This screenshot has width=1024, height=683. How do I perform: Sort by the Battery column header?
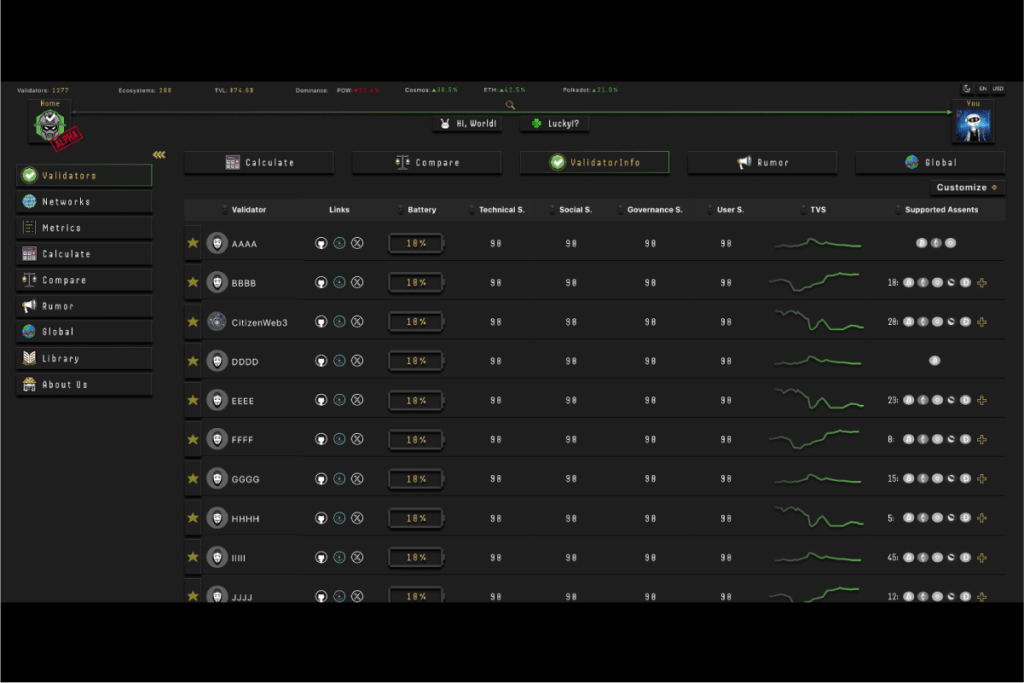(x=422, y=210)
